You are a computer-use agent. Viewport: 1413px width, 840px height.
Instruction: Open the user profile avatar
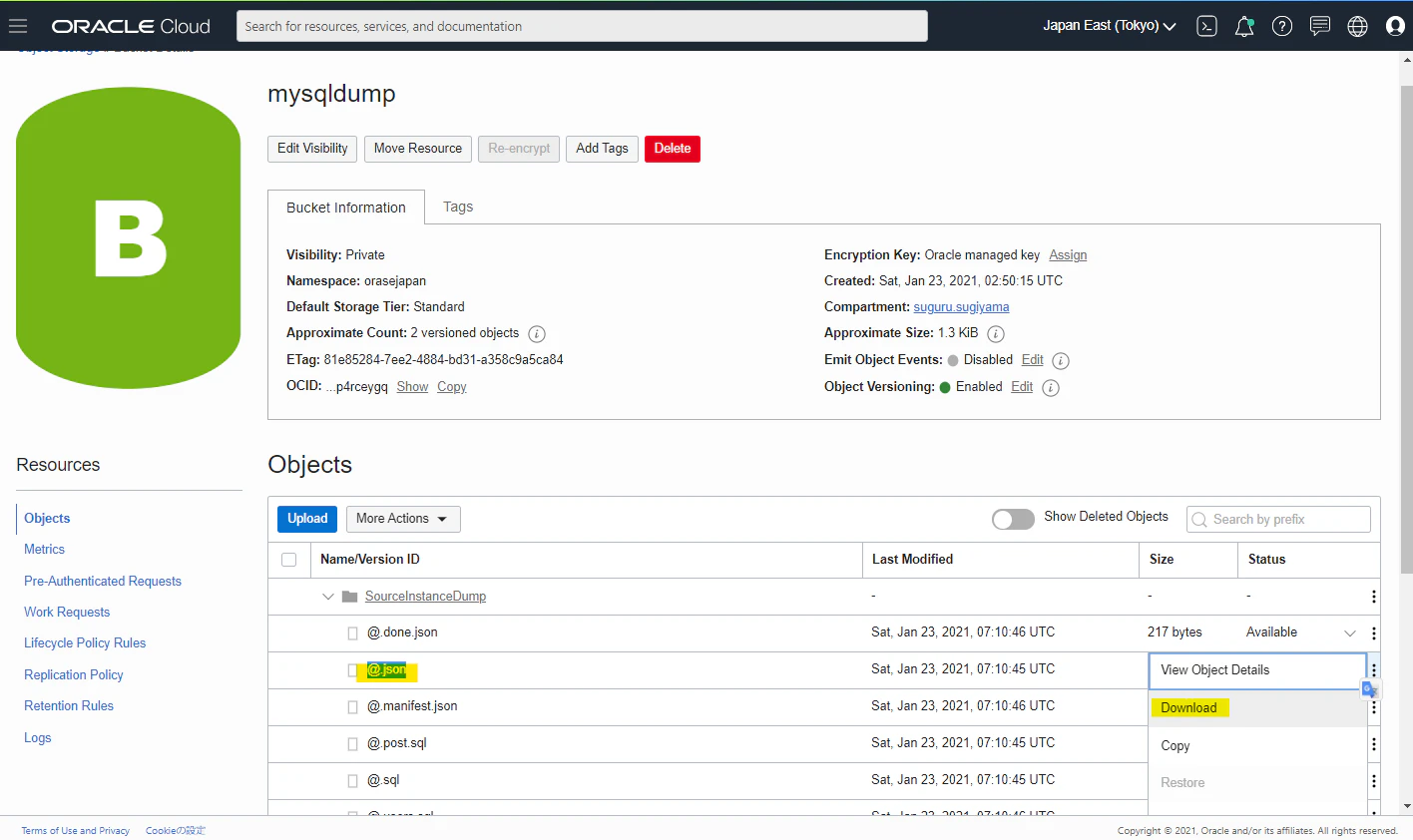(1395, 26)
